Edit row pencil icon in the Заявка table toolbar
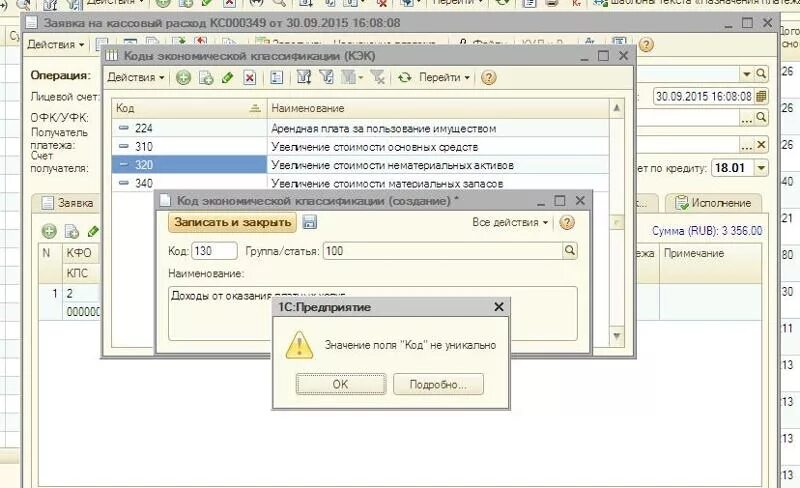This screenshot has width=800, height=488. 93,232
